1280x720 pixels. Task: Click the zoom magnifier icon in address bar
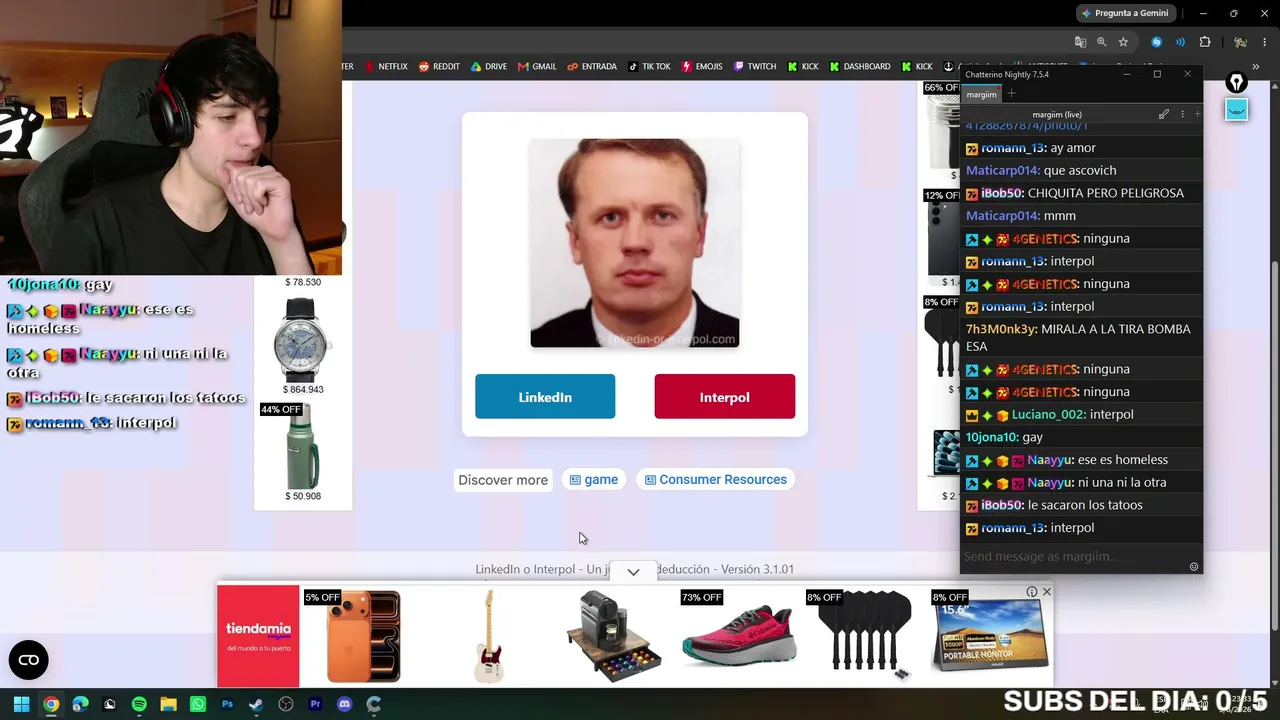(1101, 42)
